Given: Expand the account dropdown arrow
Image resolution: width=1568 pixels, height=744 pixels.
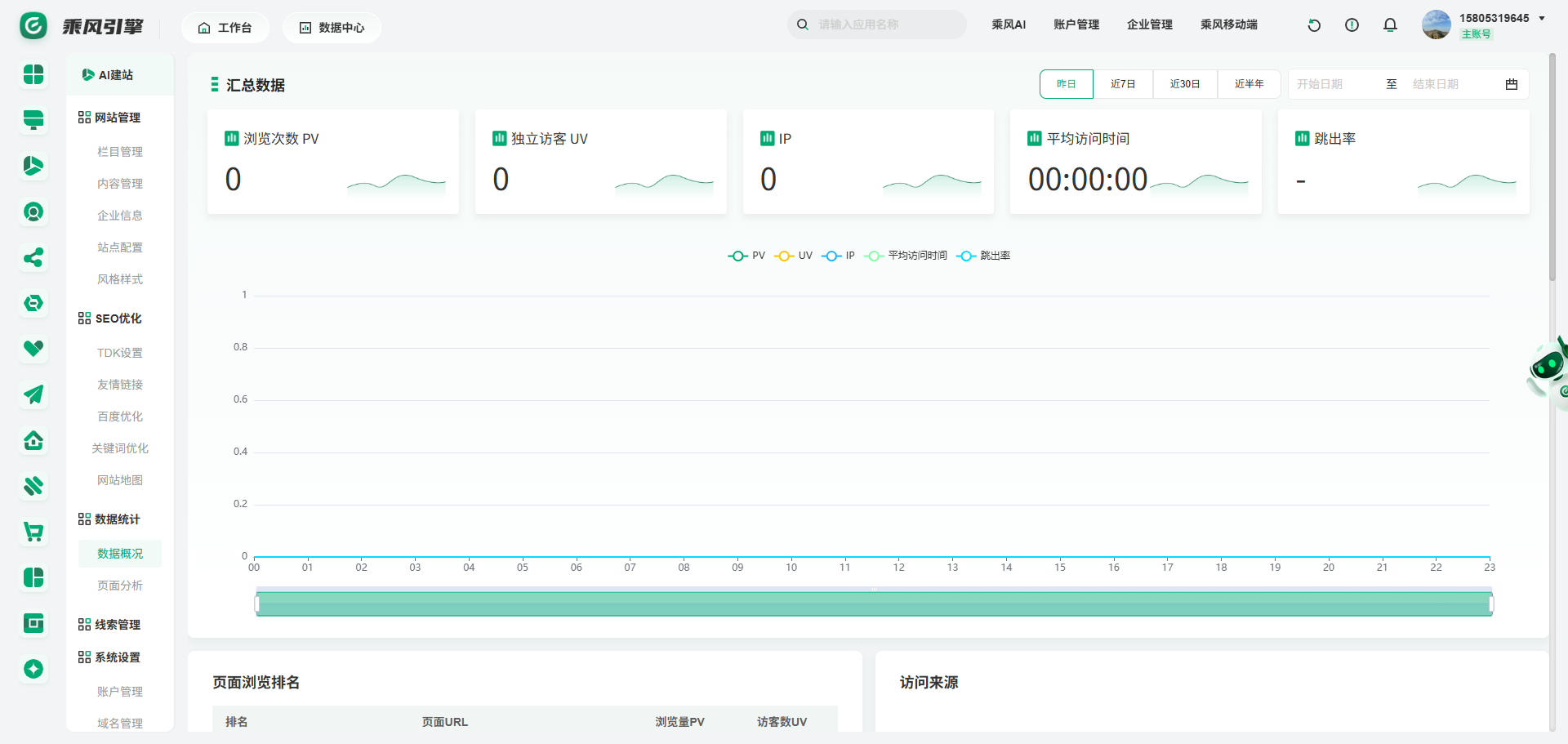Looking at the screenshot, I should (1542, 18).
